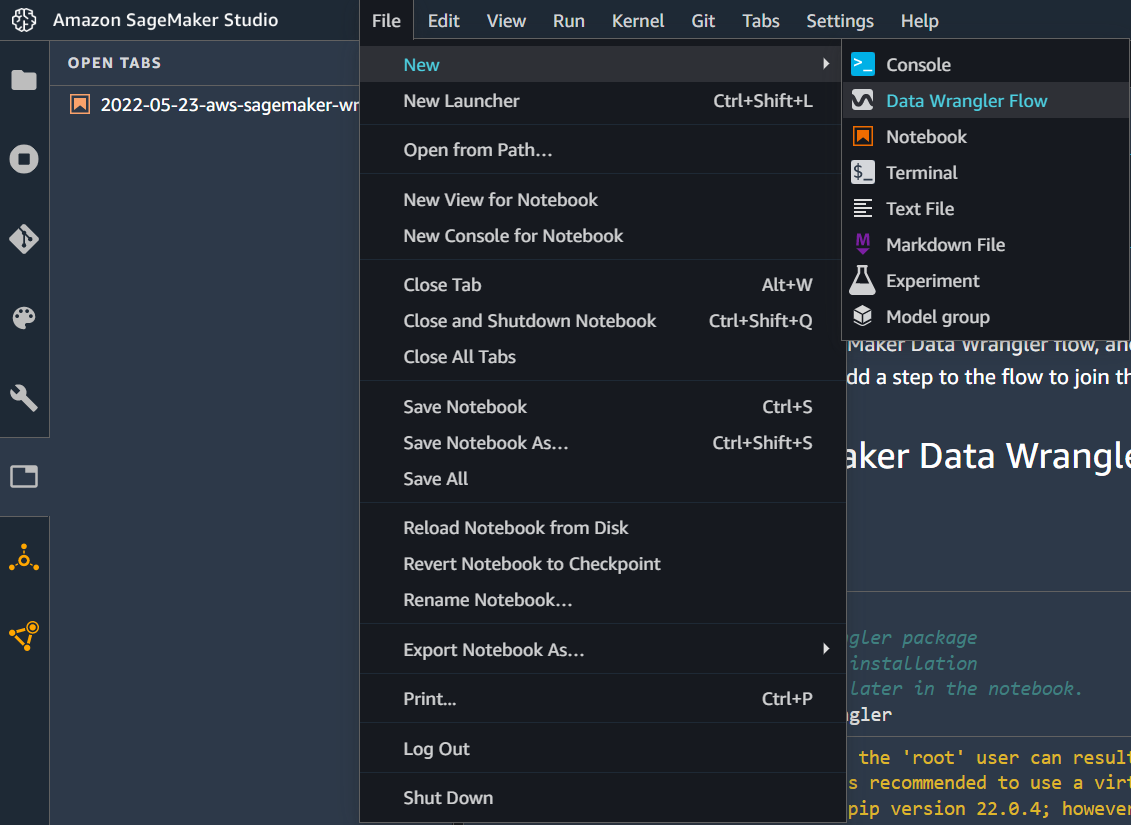Screen dimensions: 1131x825
Task: Choose Open from Path... menu entry
Action: pyautogui.click(x=602, y=149)
